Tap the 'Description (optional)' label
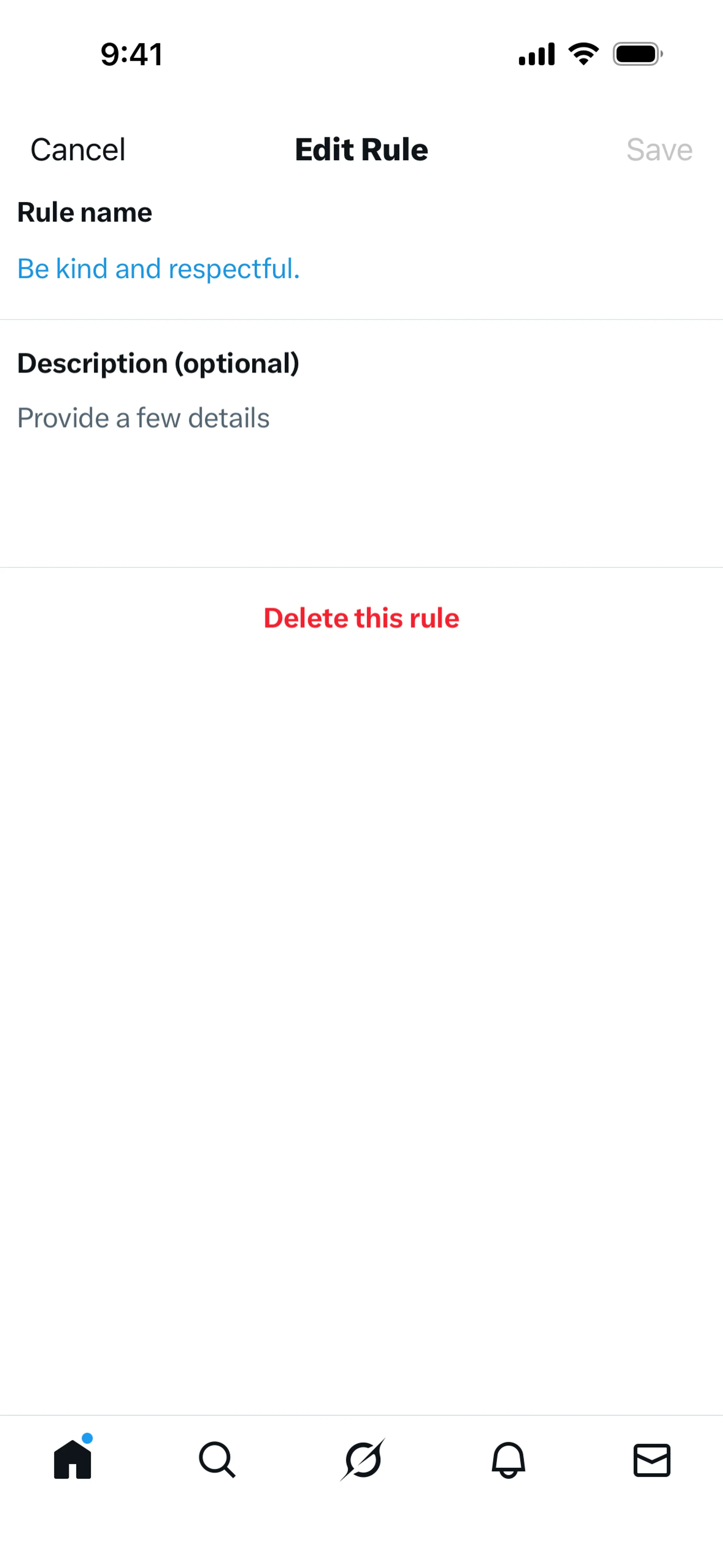723x1568 pixels. (x=158, y=364)
